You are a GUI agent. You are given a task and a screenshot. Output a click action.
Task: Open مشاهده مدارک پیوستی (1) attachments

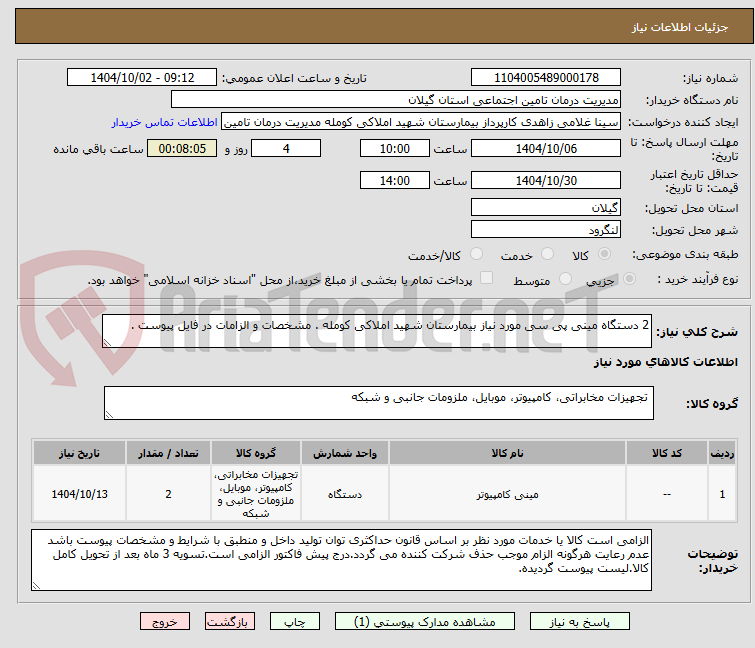pos(424,622)
